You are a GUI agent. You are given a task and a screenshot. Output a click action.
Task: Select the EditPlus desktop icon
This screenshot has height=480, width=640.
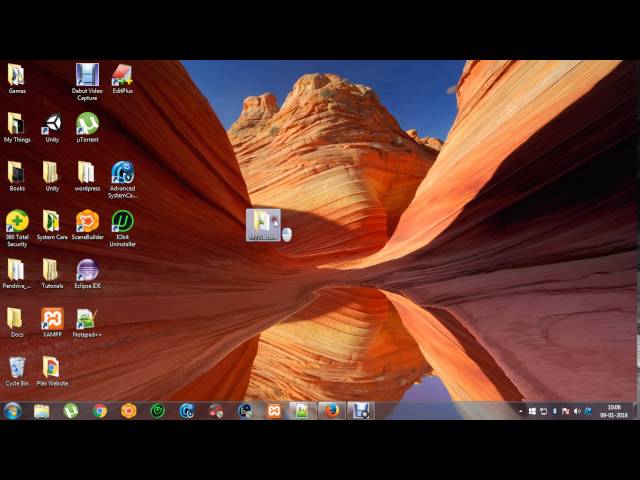(122, 76)
